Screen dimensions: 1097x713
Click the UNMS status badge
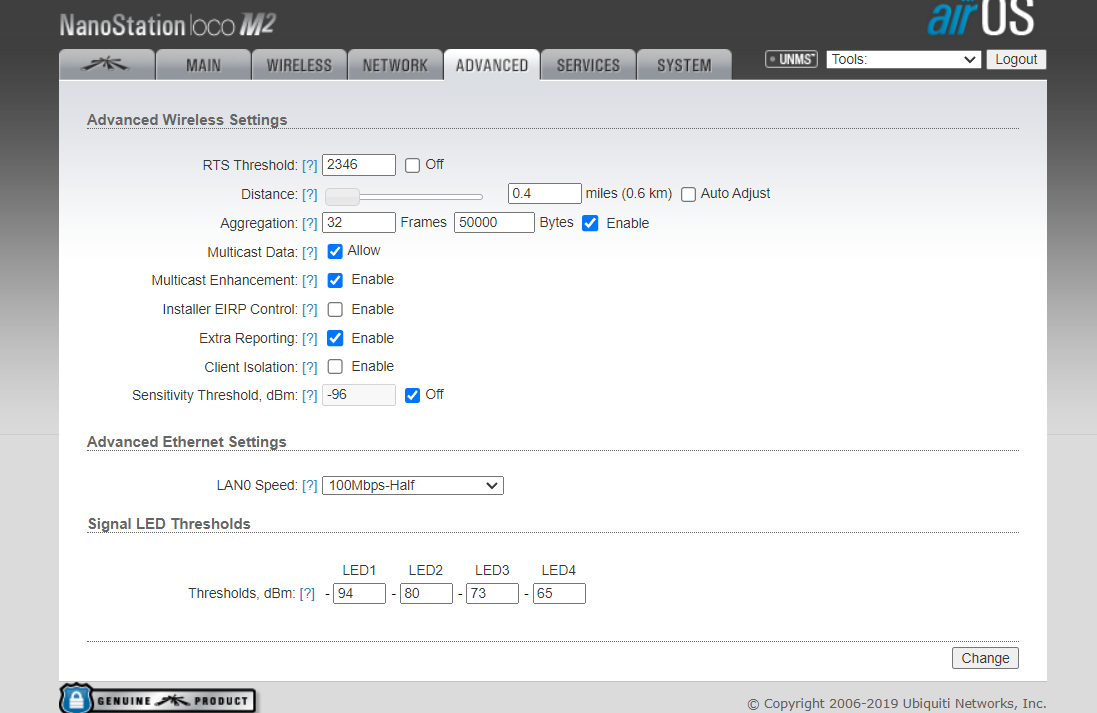[x=791, y=60]
